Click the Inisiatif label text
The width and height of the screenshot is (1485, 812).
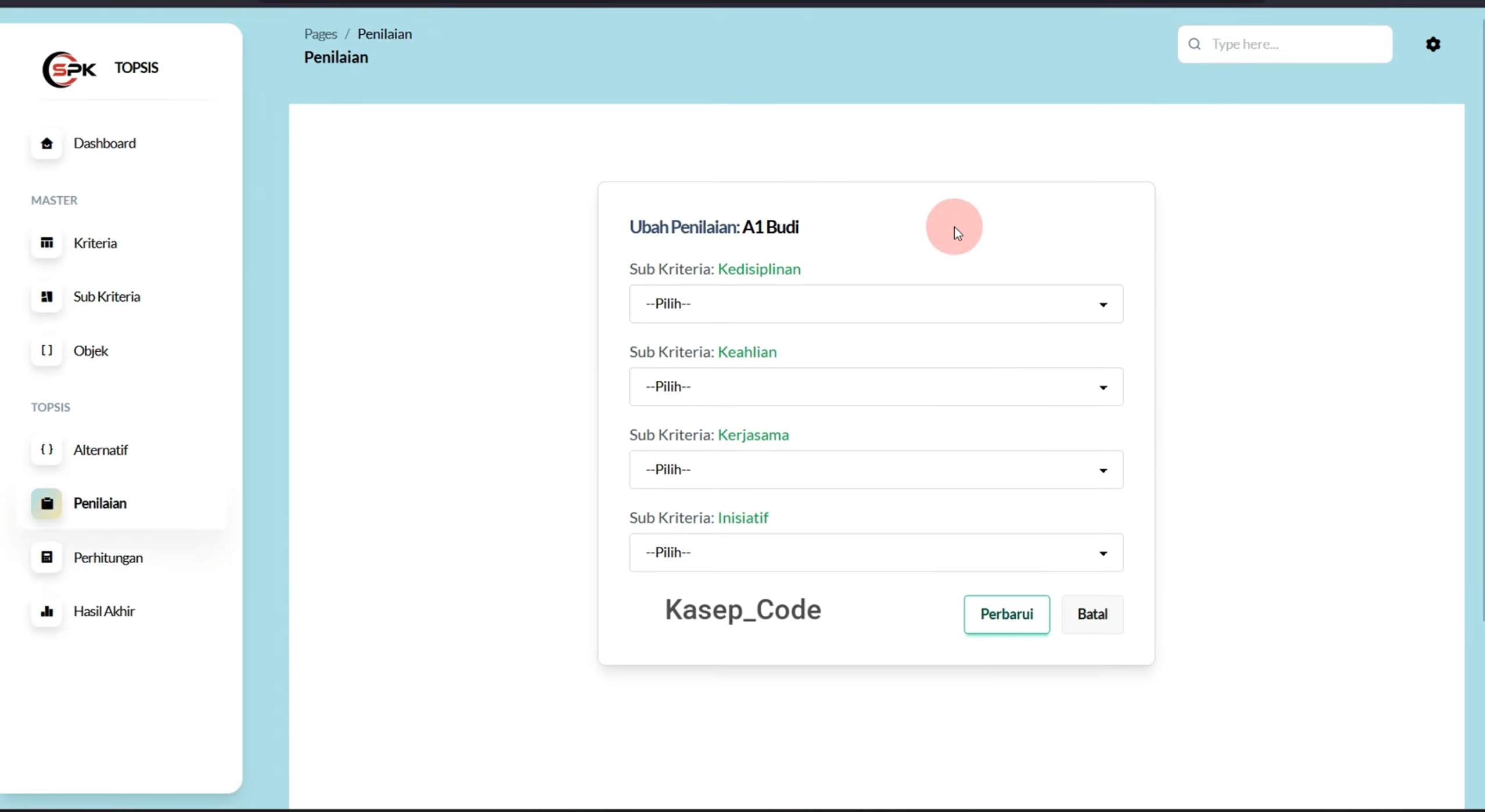tap(743, 518)
